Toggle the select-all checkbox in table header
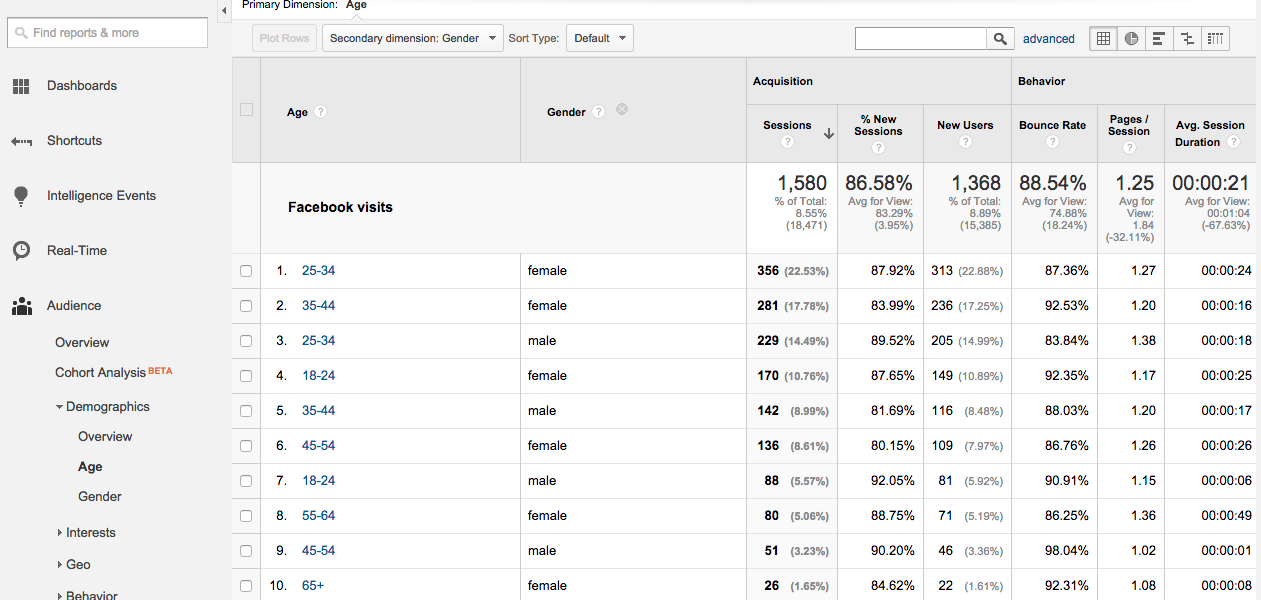The width and height of the screenshot is (1261, 600). click(246, 110)
